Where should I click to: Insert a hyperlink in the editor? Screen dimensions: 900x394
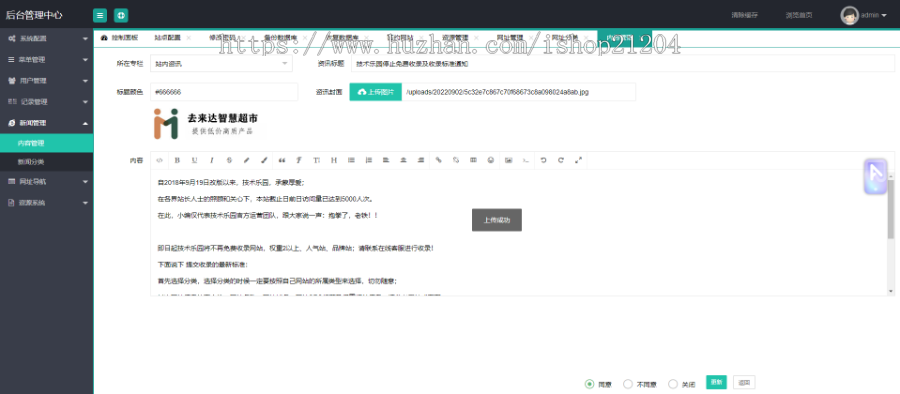[x=439, y=160]
